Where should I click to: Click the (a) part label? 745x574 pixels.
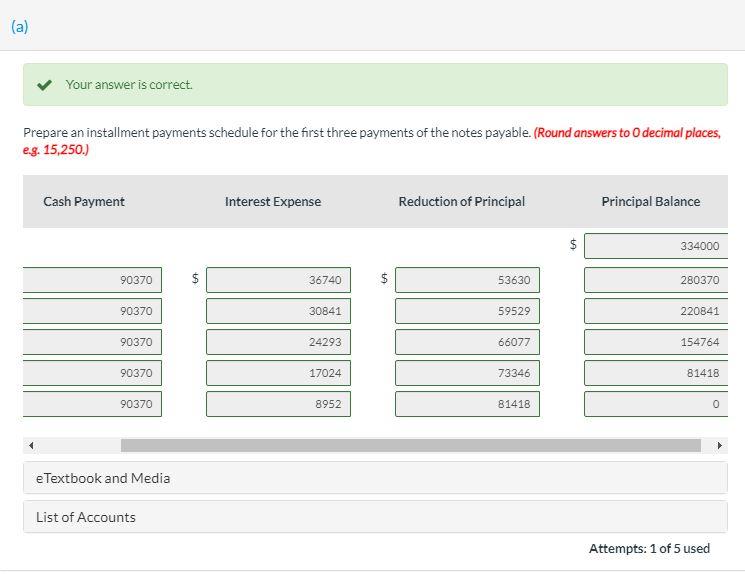[x=19, y=27]
